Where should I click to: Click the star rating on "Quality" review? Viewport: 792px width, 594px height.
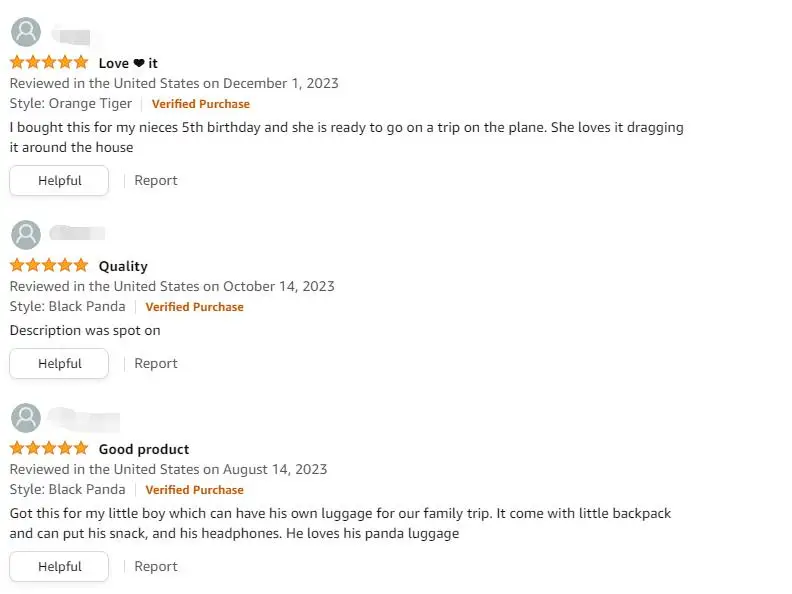(x=49, y=266)
